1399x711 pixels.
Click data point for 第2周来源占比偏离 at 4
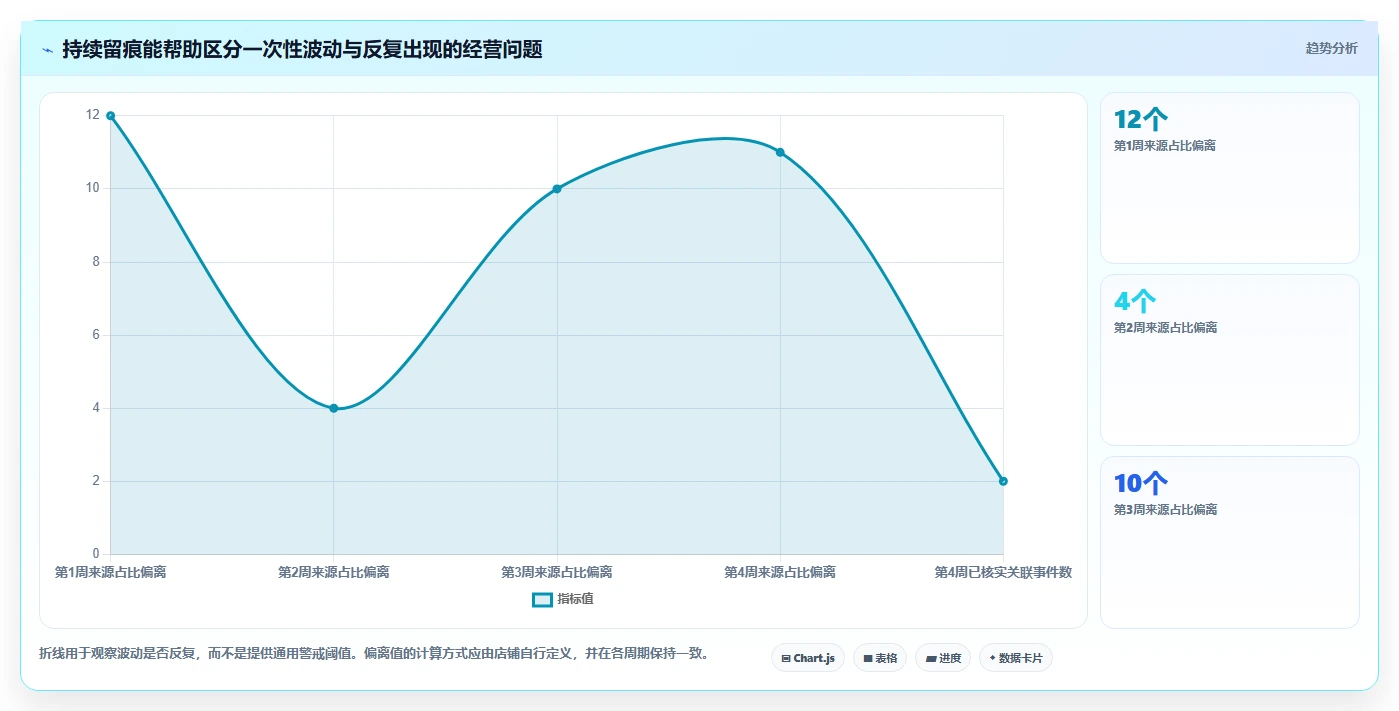(x=333, y=408)
